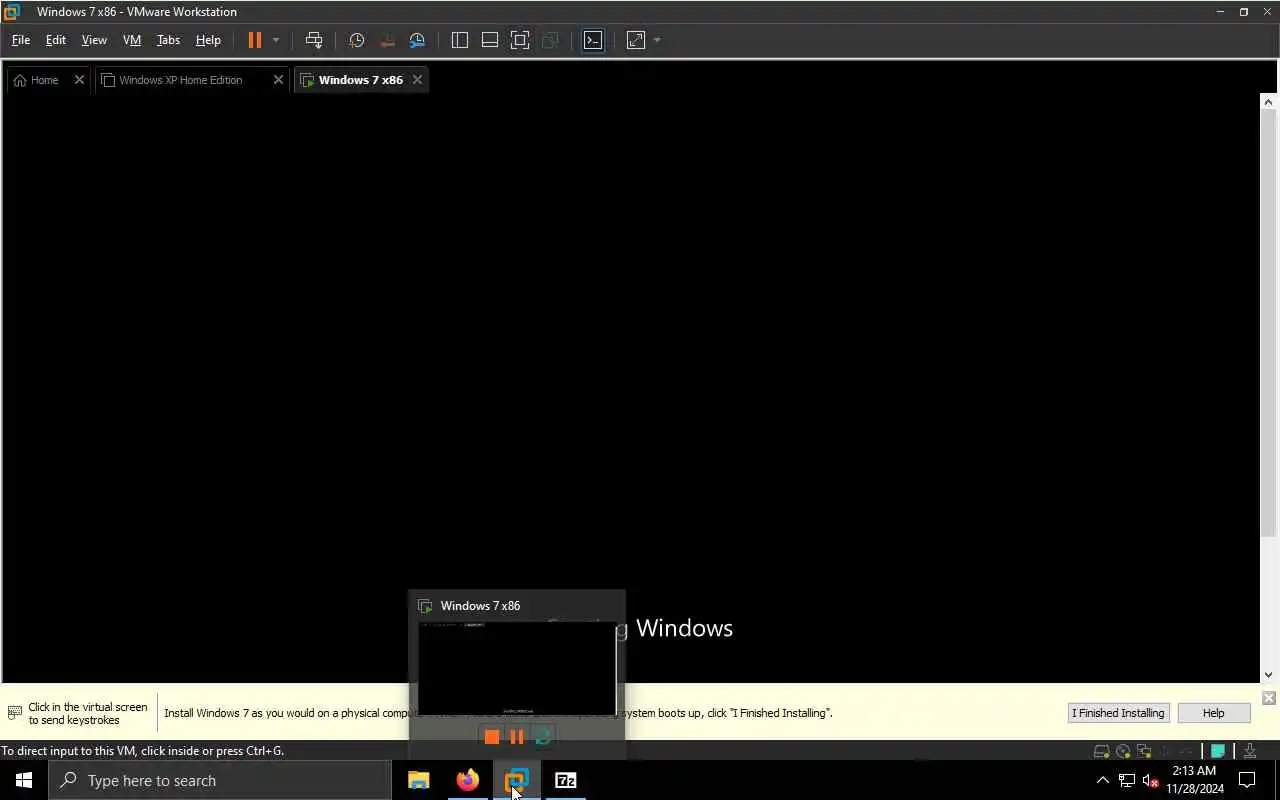The width and height of the screenshot is (1280, 800).
Task: Take a snapshot of this virtual machine
Action: [356, 40]
